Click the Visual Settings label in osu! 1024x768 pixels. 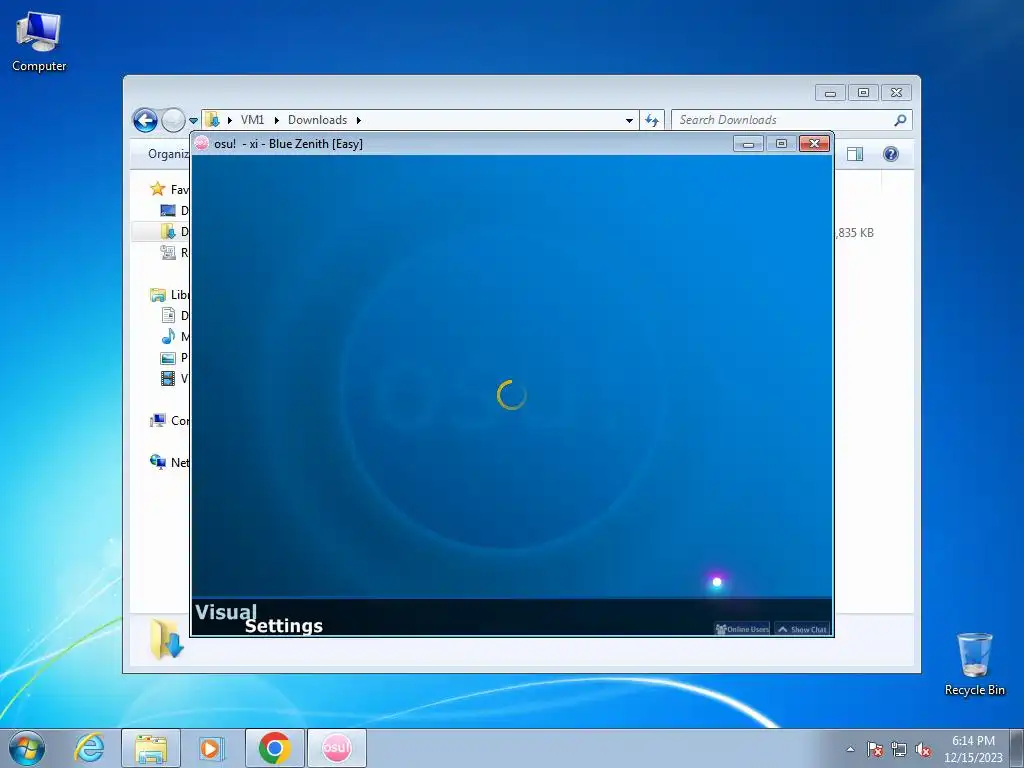(x=259, y=618)
